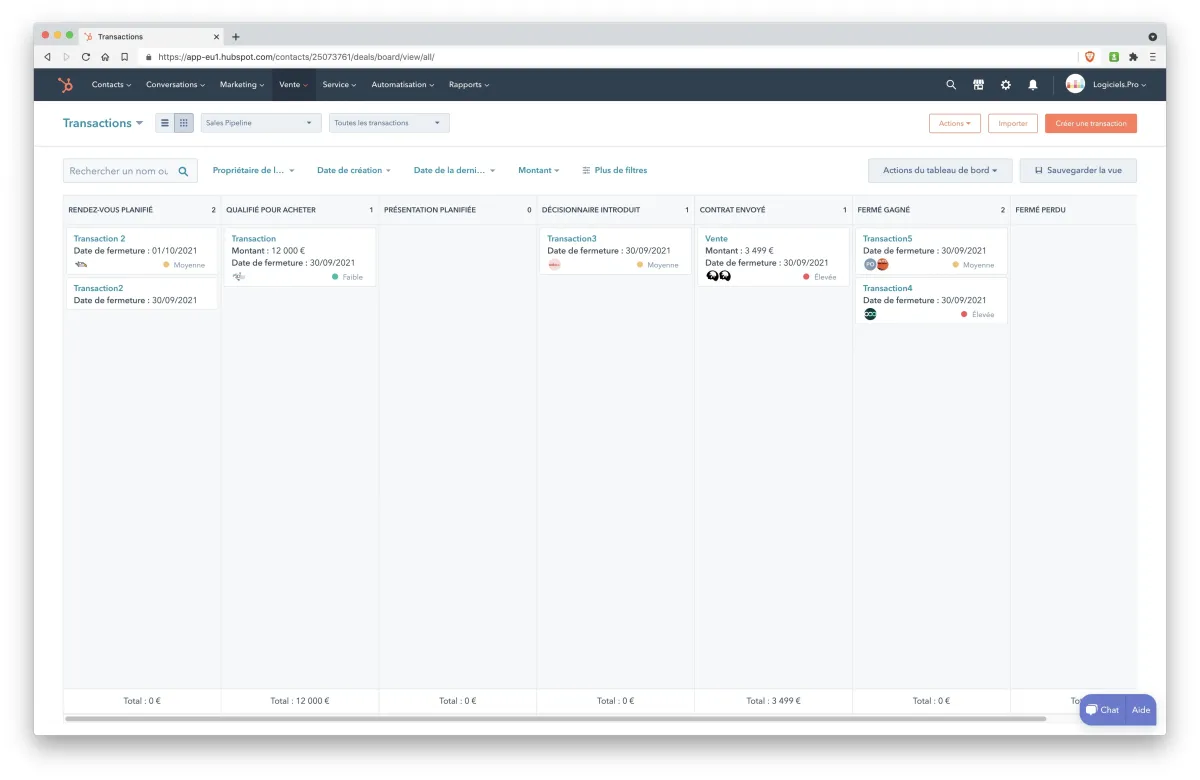Open the Chat widget

click(1102, 710)
